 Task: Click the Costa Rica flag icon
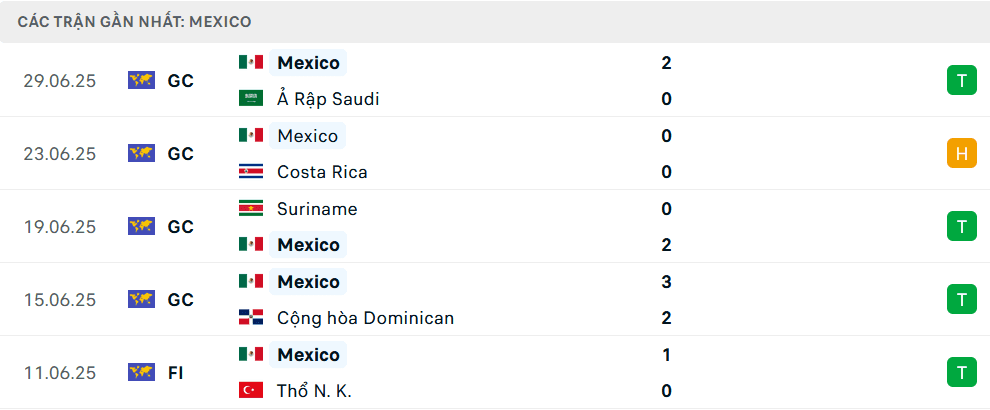(250, 172)
